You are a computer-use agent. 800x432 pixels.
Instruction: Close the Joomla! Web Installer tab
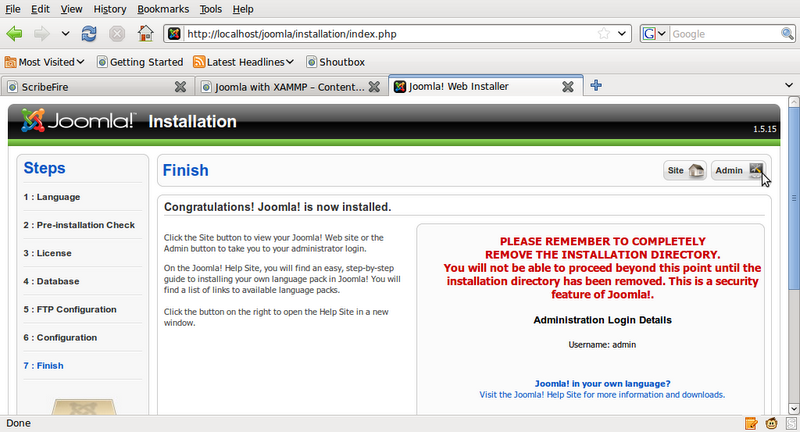coord(568,87)
